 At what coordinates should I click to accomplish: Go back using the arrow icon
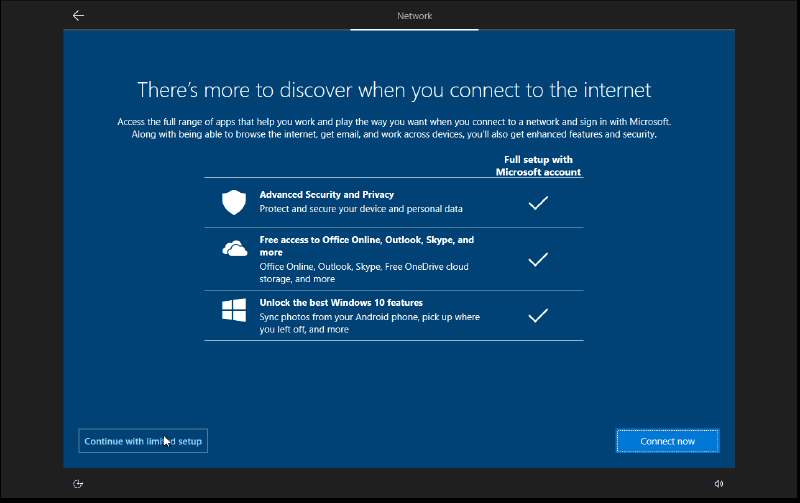[x=78, y=16]
